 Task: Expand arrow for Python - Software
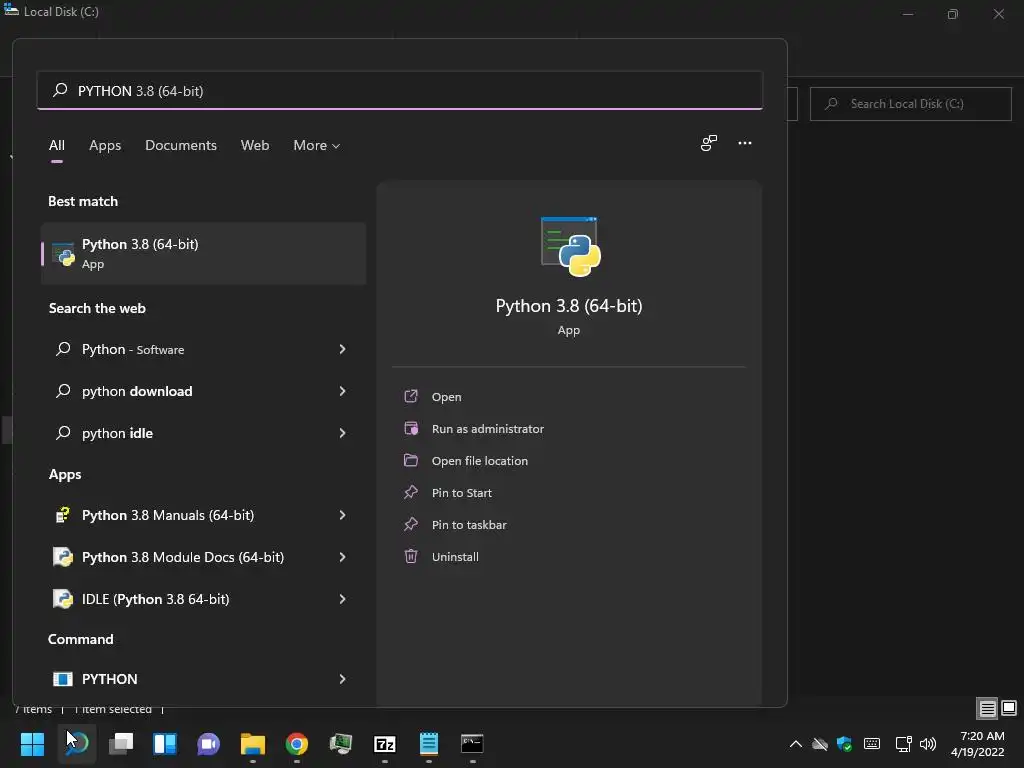coord(342,349)
